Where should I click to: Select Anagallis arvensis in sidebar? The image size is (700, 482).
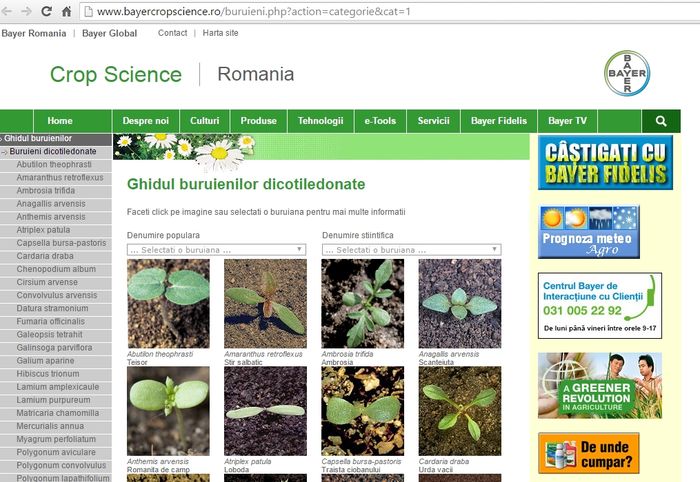point(56,204)
